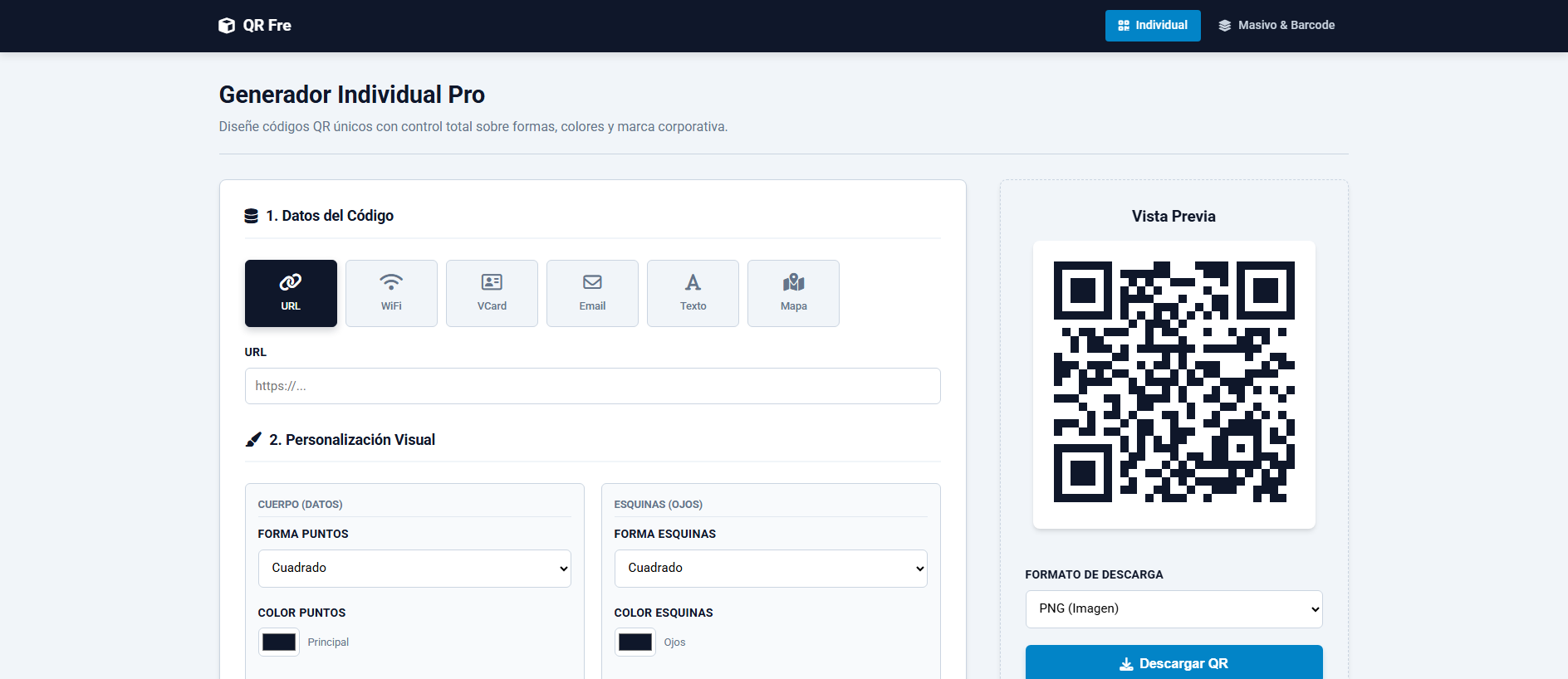Click the Principal color label
1568x679 pixels.
328,642
